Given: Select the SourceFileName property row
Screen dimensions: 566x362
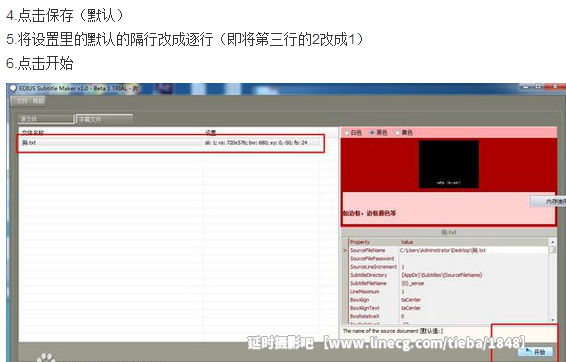Looking at the screenshot, I should pos(448,250).
